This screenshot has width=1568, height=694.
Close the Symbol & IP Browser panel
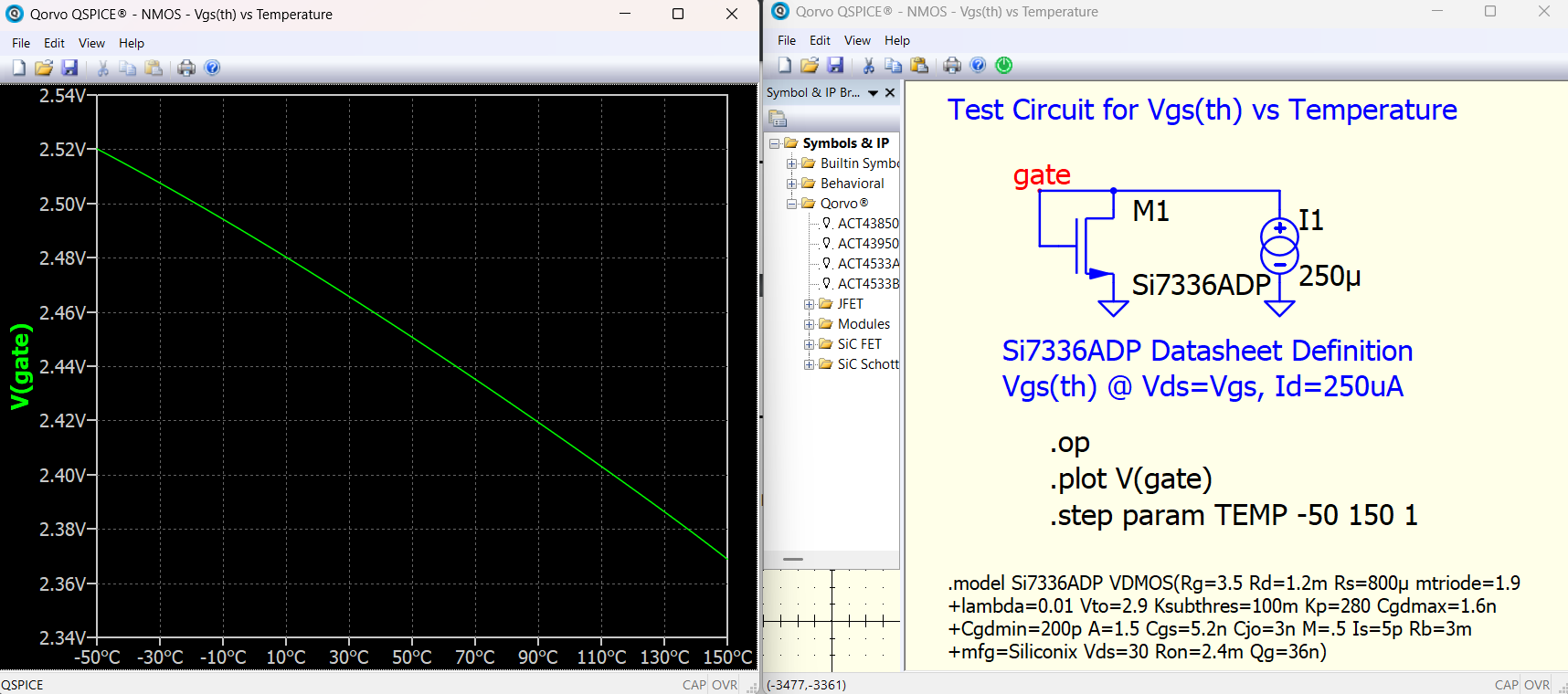tap(890, 92)
